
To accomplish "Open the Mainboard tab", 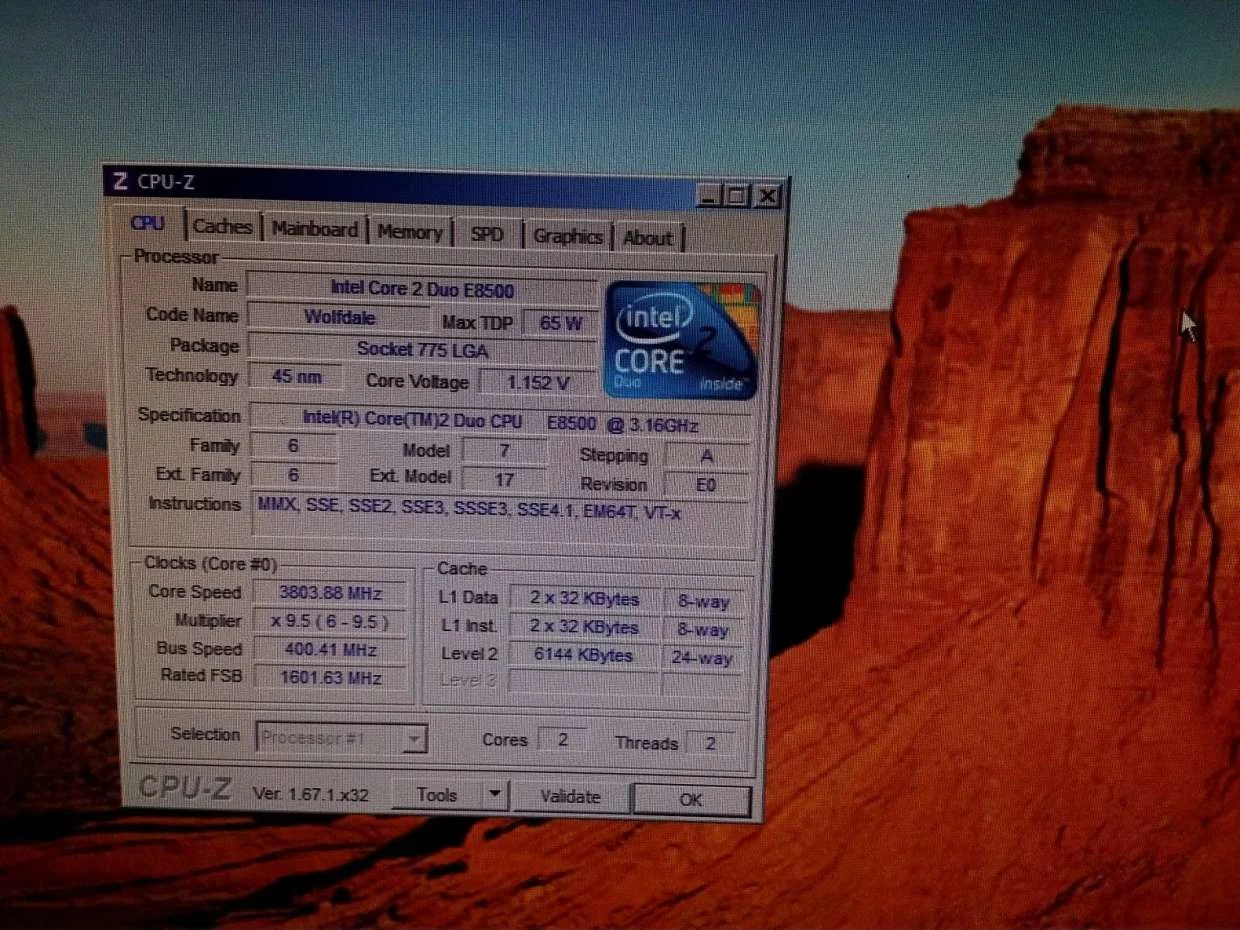I will (x=315, y=230).
